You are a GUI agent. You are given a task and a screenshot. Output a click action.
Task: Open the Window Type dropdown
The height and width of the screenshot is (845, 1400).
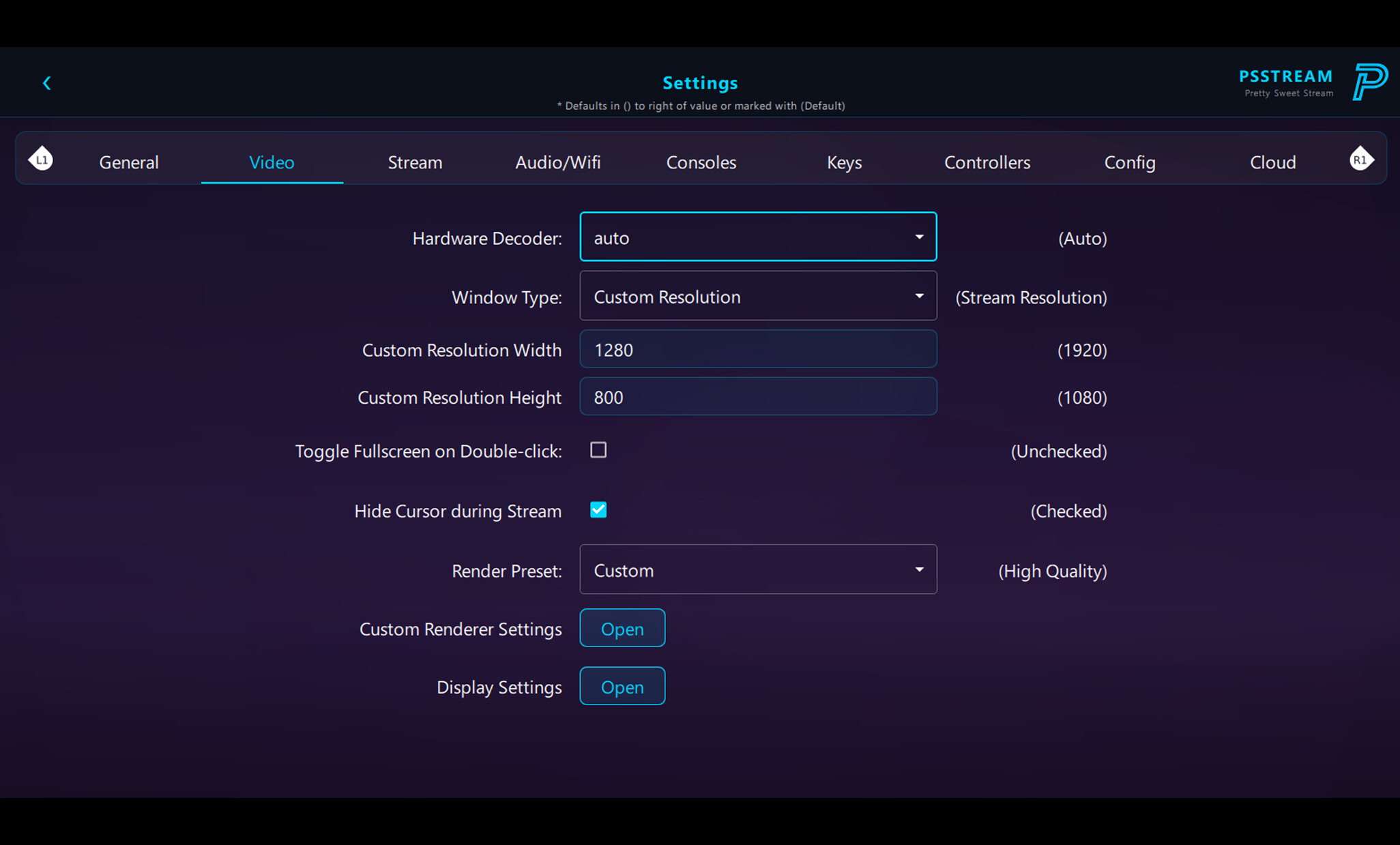(757, 296)
